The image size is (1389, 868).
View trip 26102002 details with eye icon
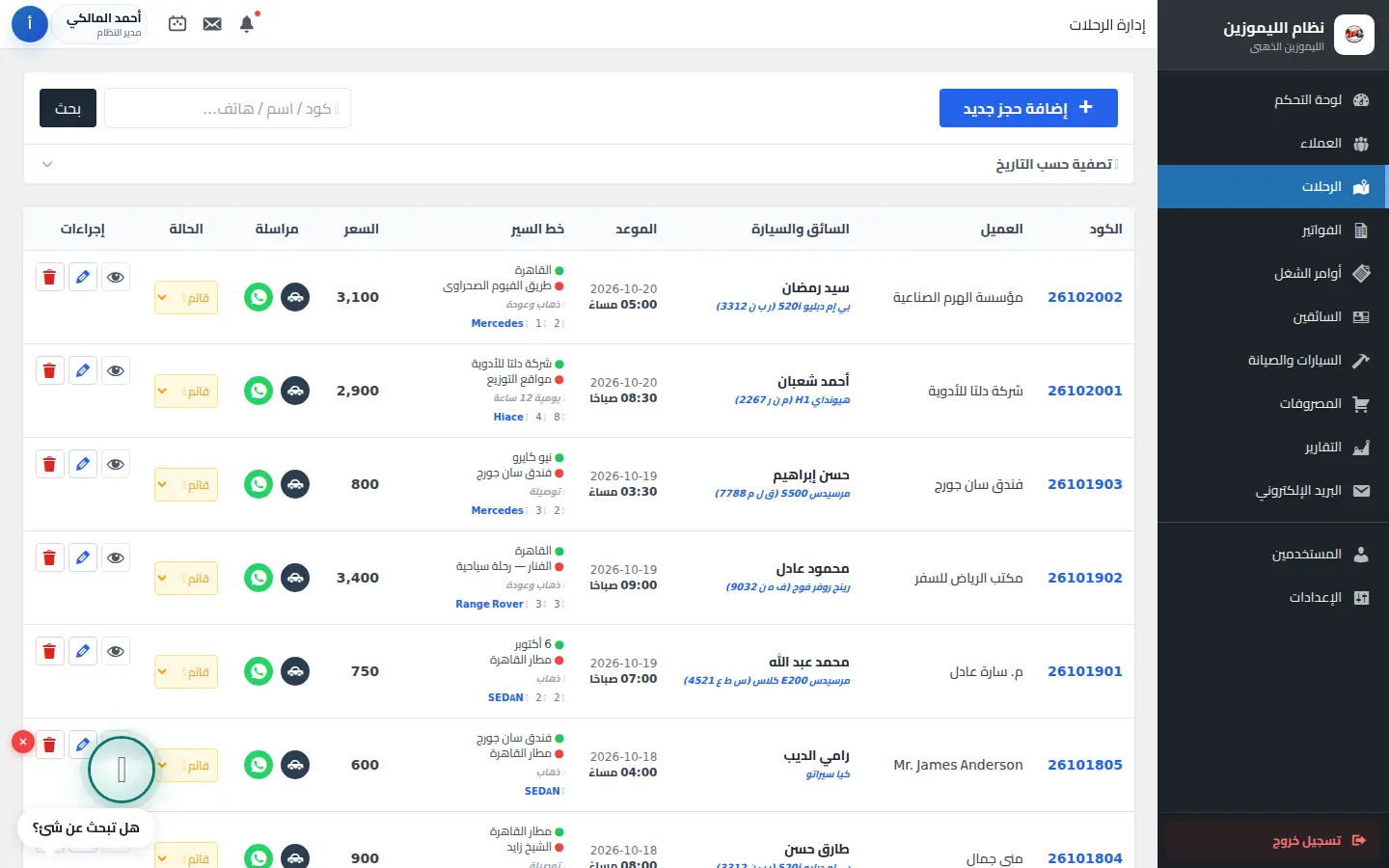click(x=116, y=277)
